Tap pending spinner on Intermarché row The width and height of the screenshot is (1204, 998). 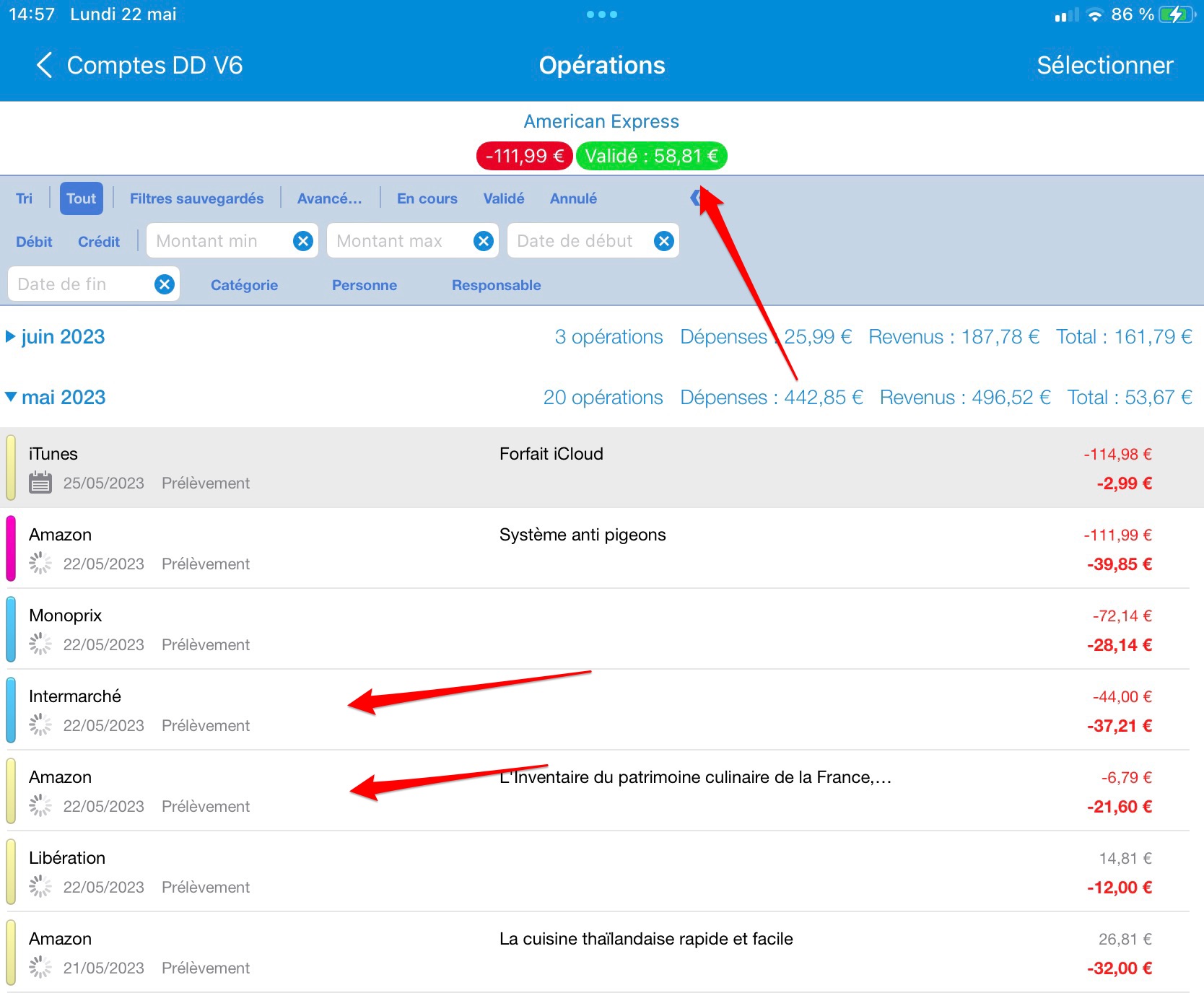tap(40, 725)
